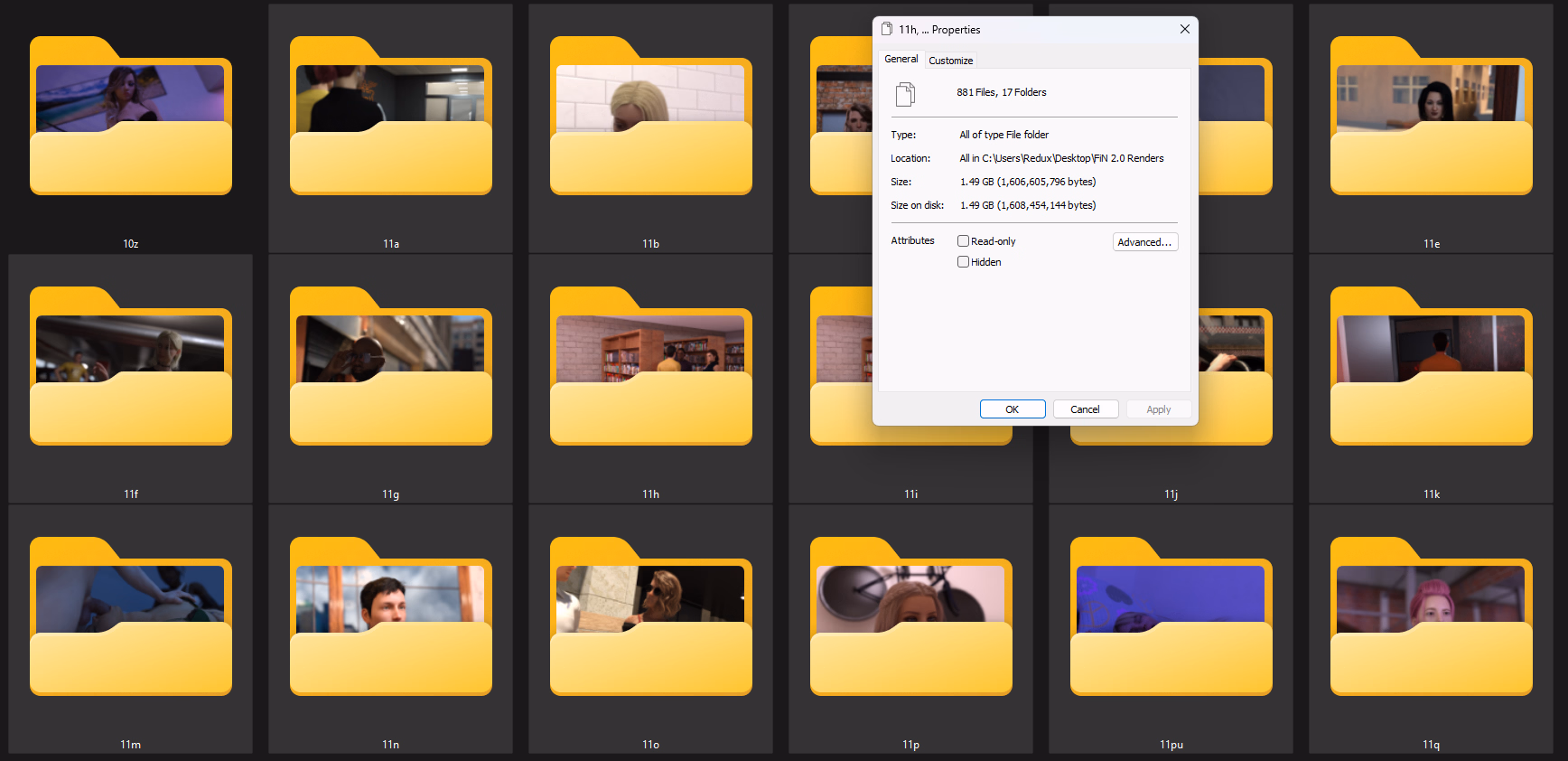Viewport: 1568px width, 761px height.
Task: Click the 11b folder icon
Action: point(651,117)
